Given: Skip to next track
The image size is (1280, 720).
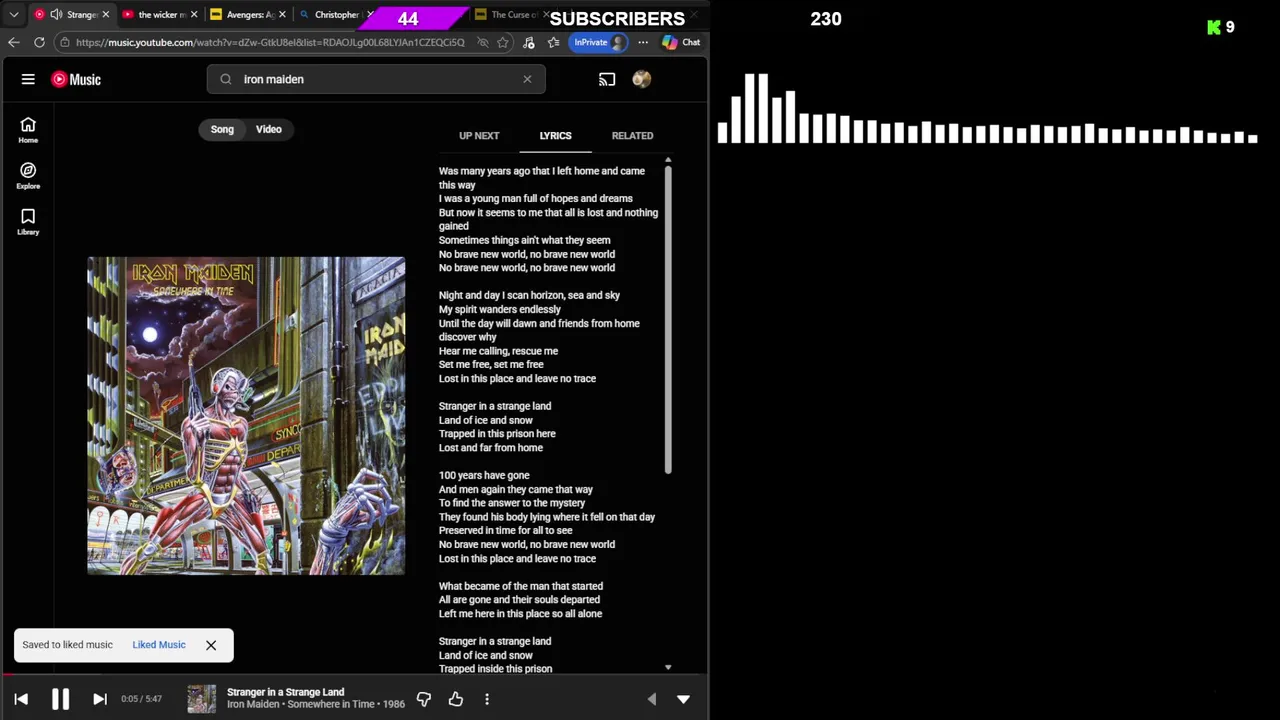Looking at the screenshot, I should click(100, 699).
